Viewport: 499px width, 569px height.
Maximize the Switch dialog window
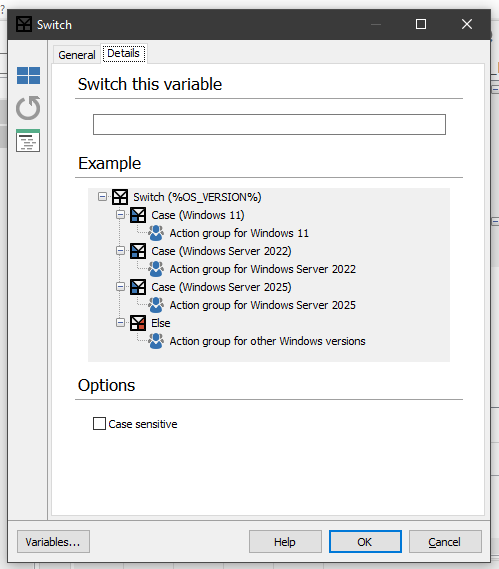click(421, 24)
